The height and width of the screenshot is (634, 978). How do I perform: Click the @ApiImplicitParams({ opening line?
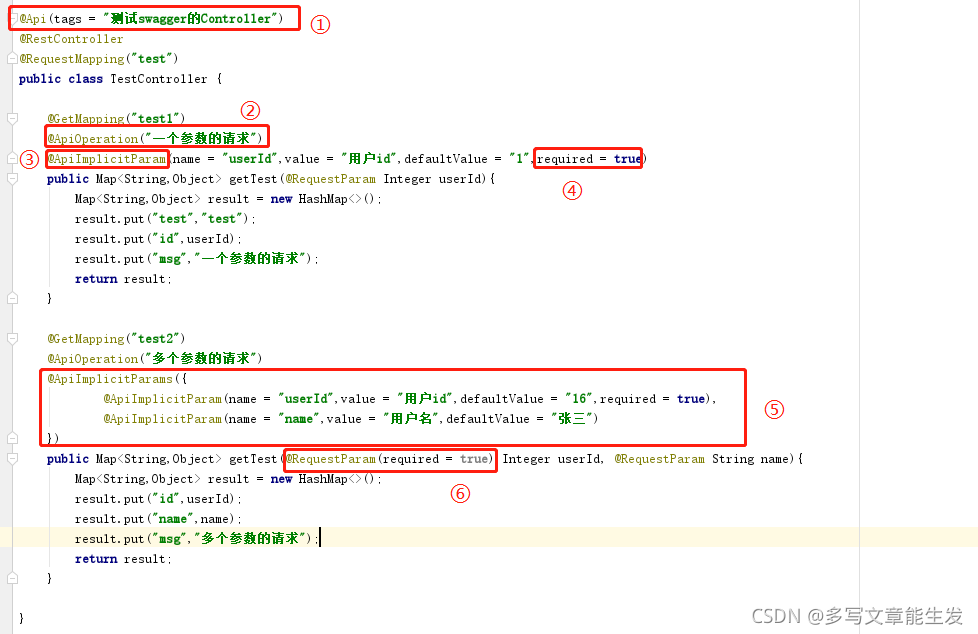[x=117, y=379]
